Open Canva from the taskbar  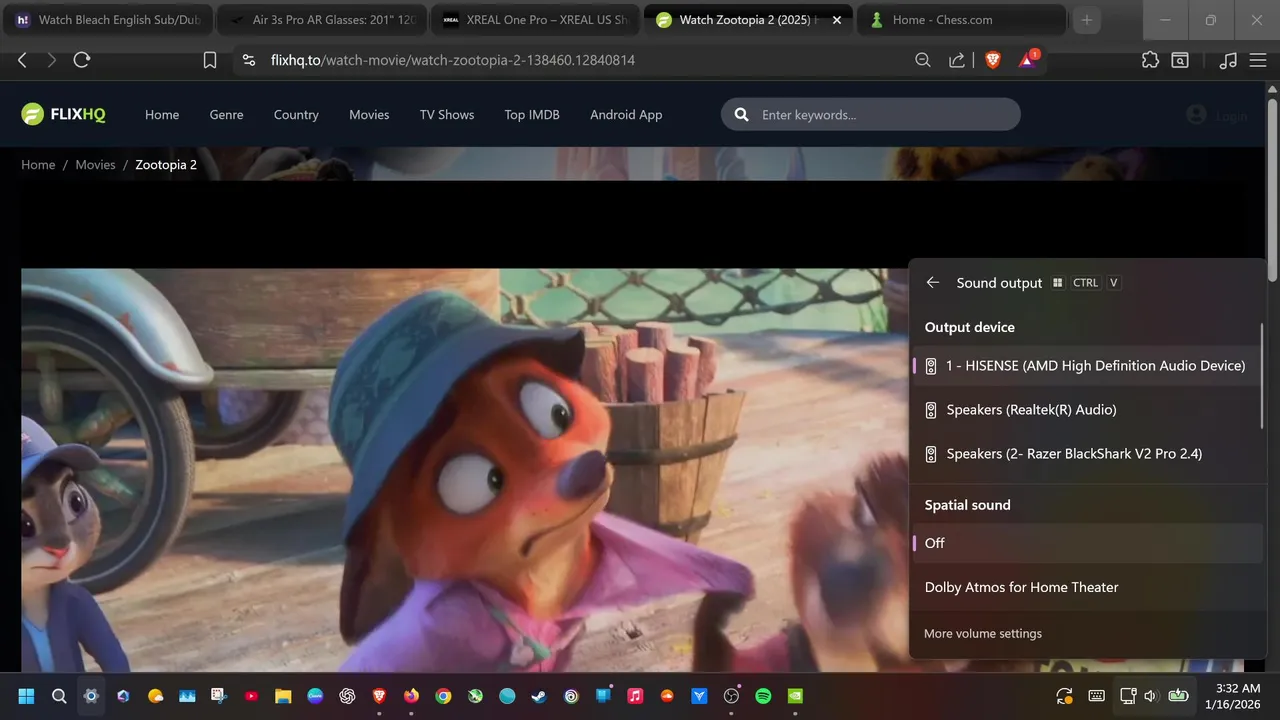click(x=315, y=696)
